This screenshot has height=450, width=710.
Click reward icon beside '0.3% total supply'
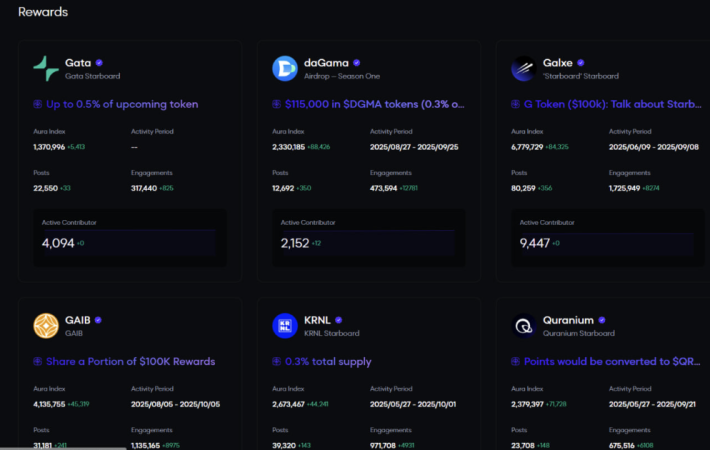(x=277, y=361)
